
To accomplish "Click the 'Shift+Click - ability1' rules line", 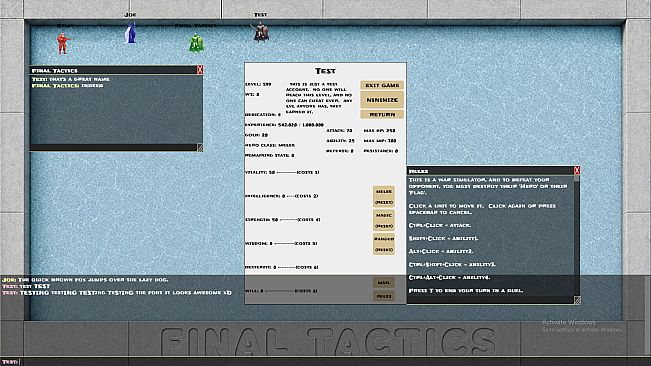I will [443, 238].
